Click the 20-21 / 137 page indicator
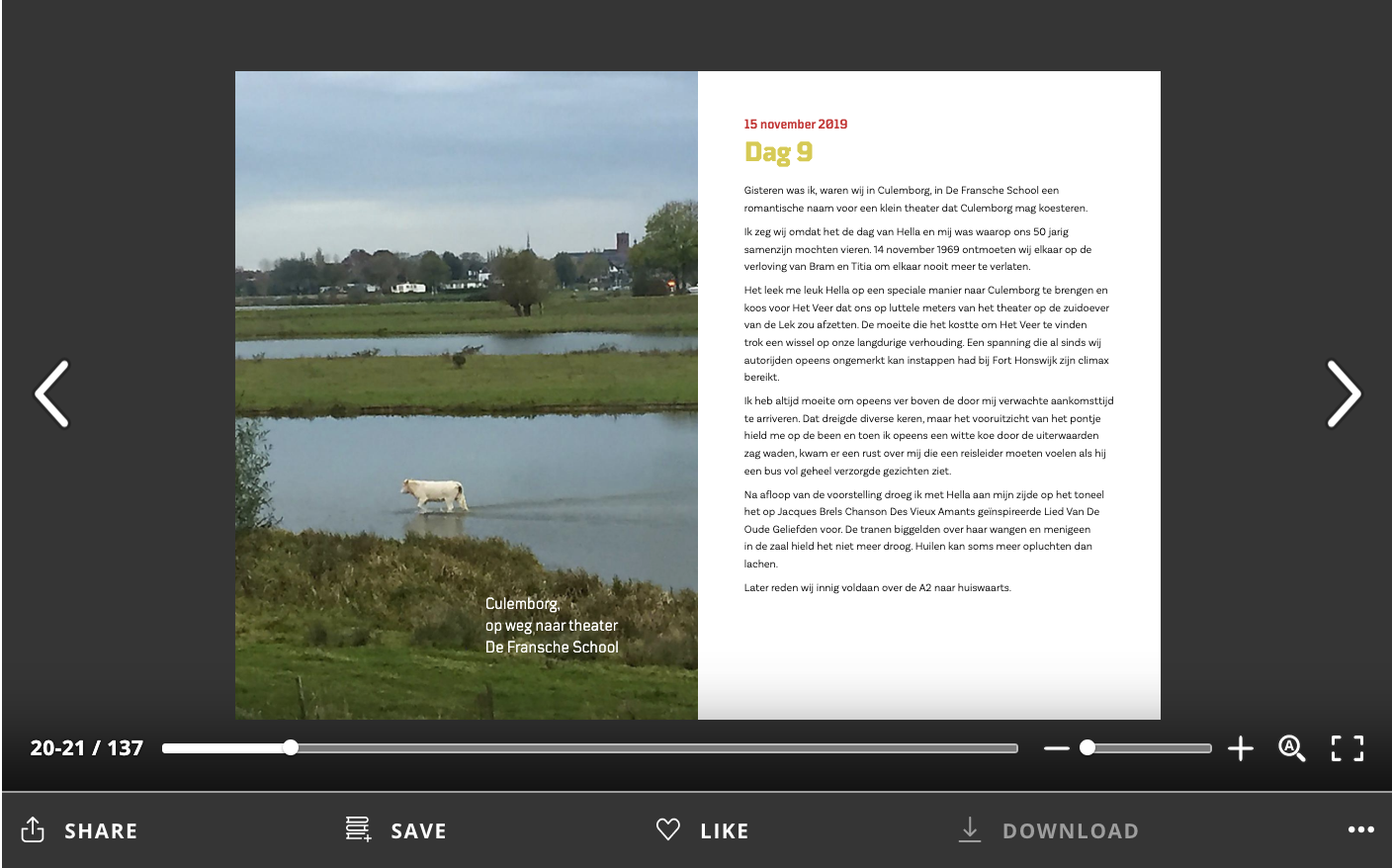1392x868 pixels. [87, 748]
